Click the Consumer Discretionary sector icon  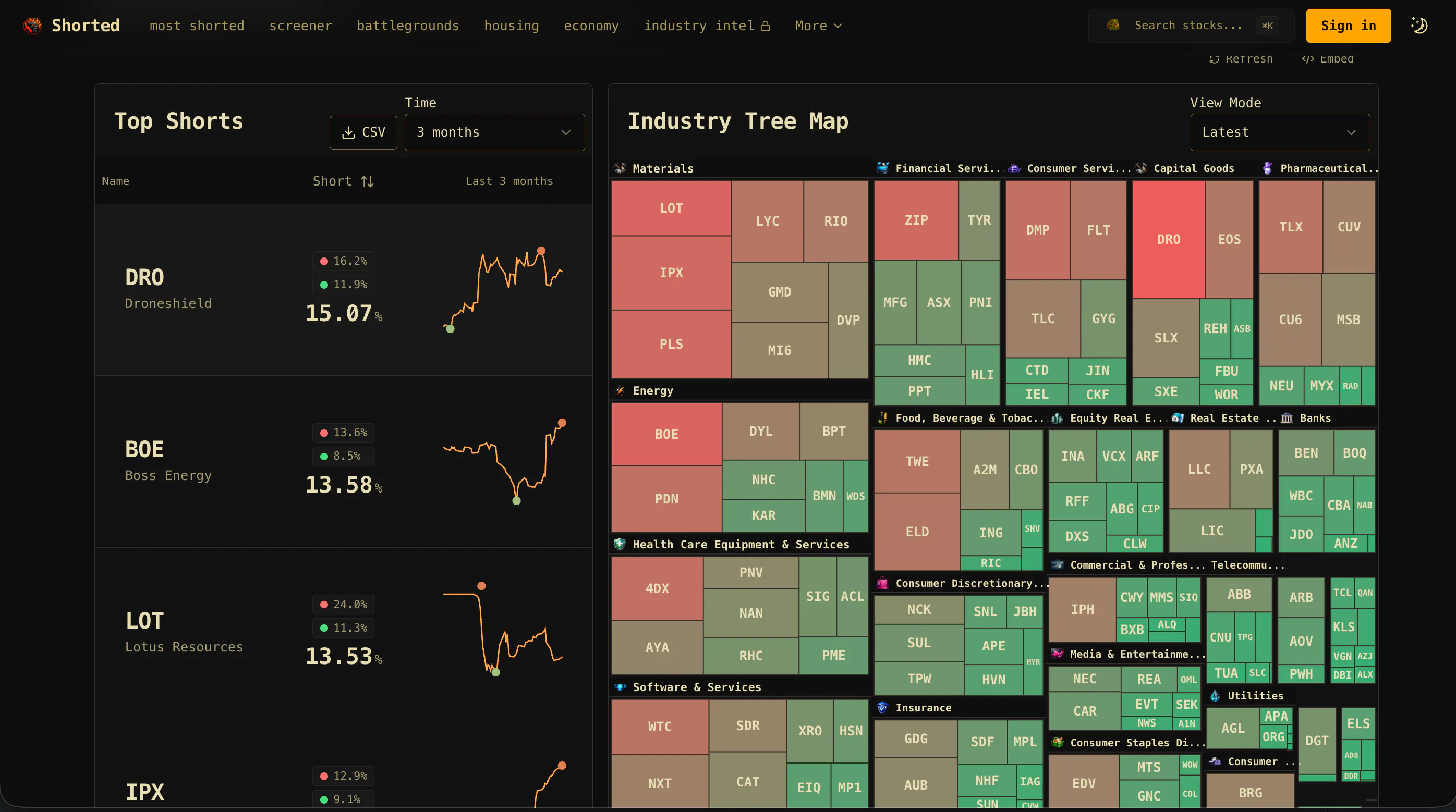[882, 583]
